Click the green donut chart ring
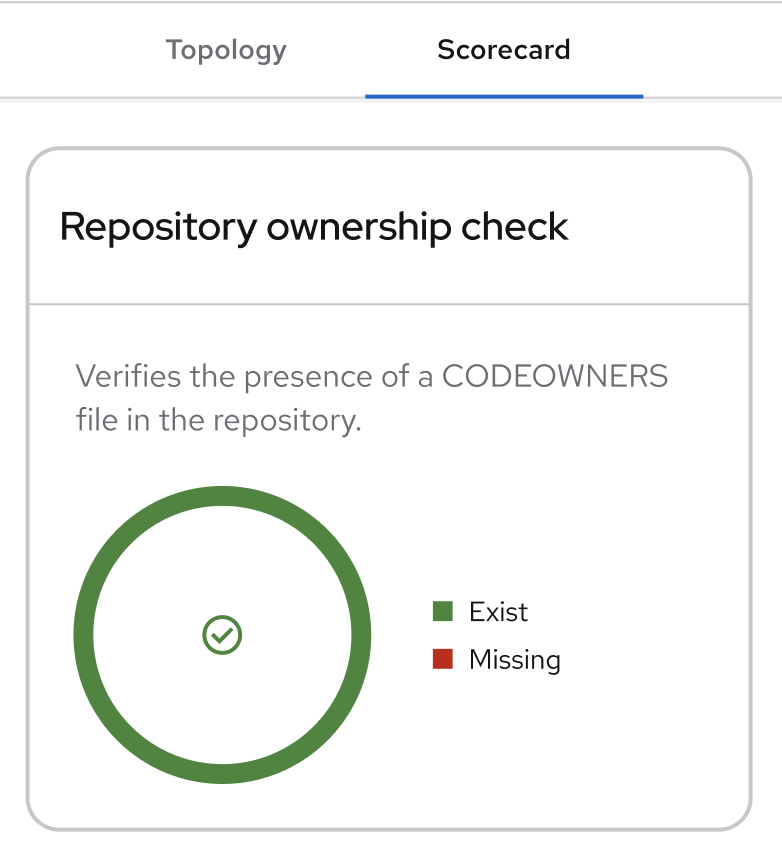 (x=84, y=635)
